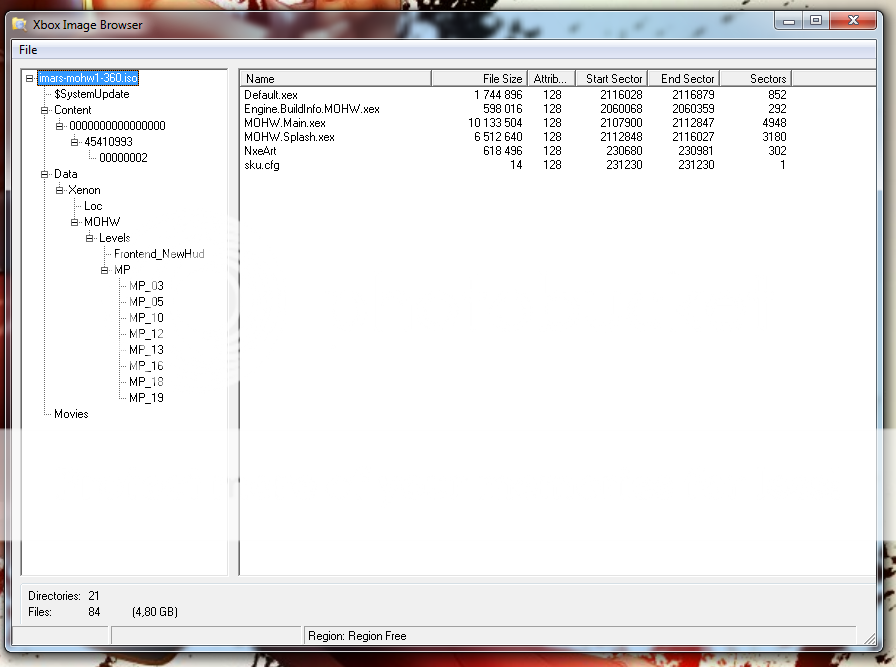Click the Start Sector column header
This screenshot has width=896, height=667.
point(611,78)
